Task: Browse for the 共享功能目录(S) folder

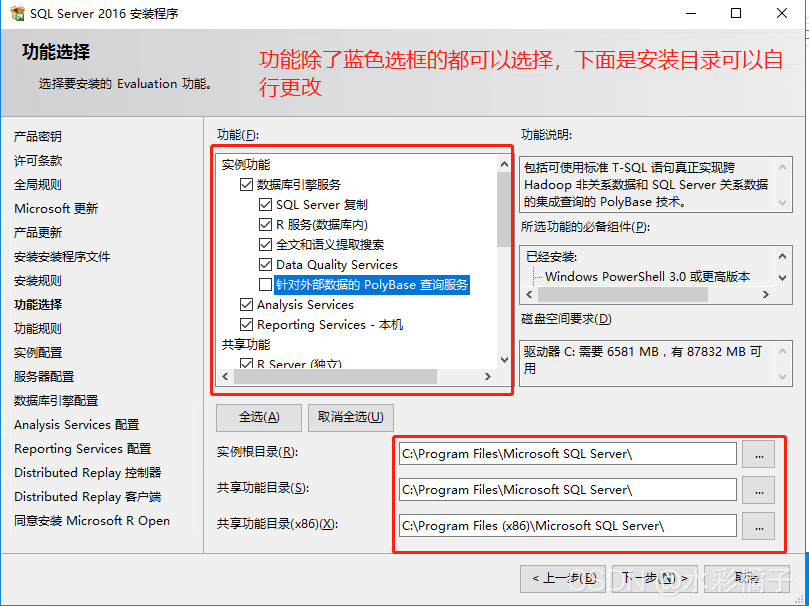Action: click(x=758, y=490)
